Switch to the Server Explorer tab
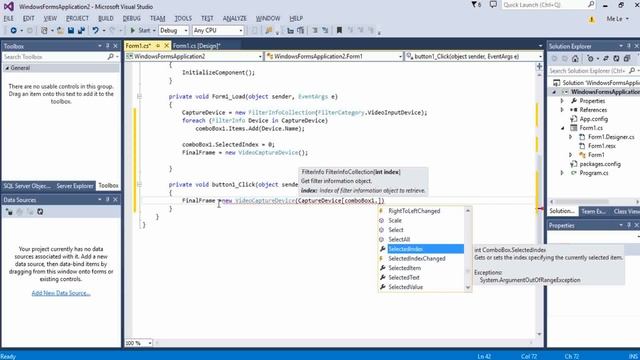Screen dimensions: 640x360 tap(75, 186)
